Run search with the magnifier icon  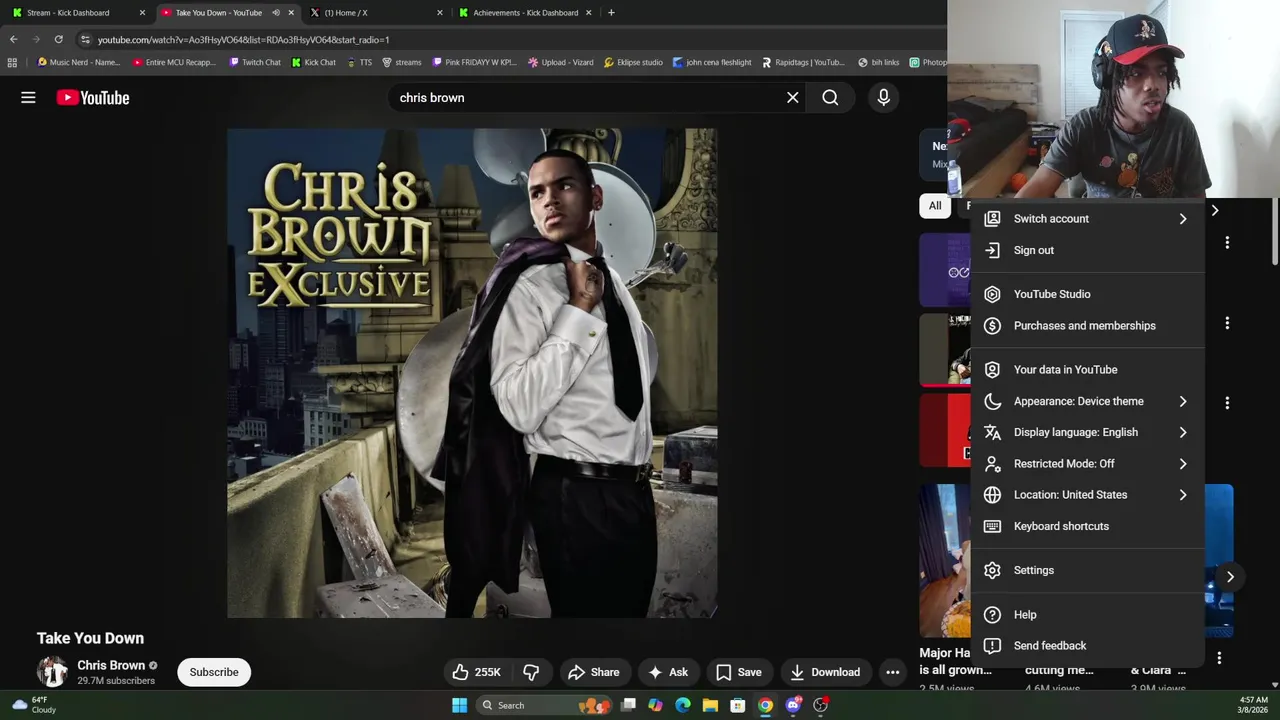[830, 97]
